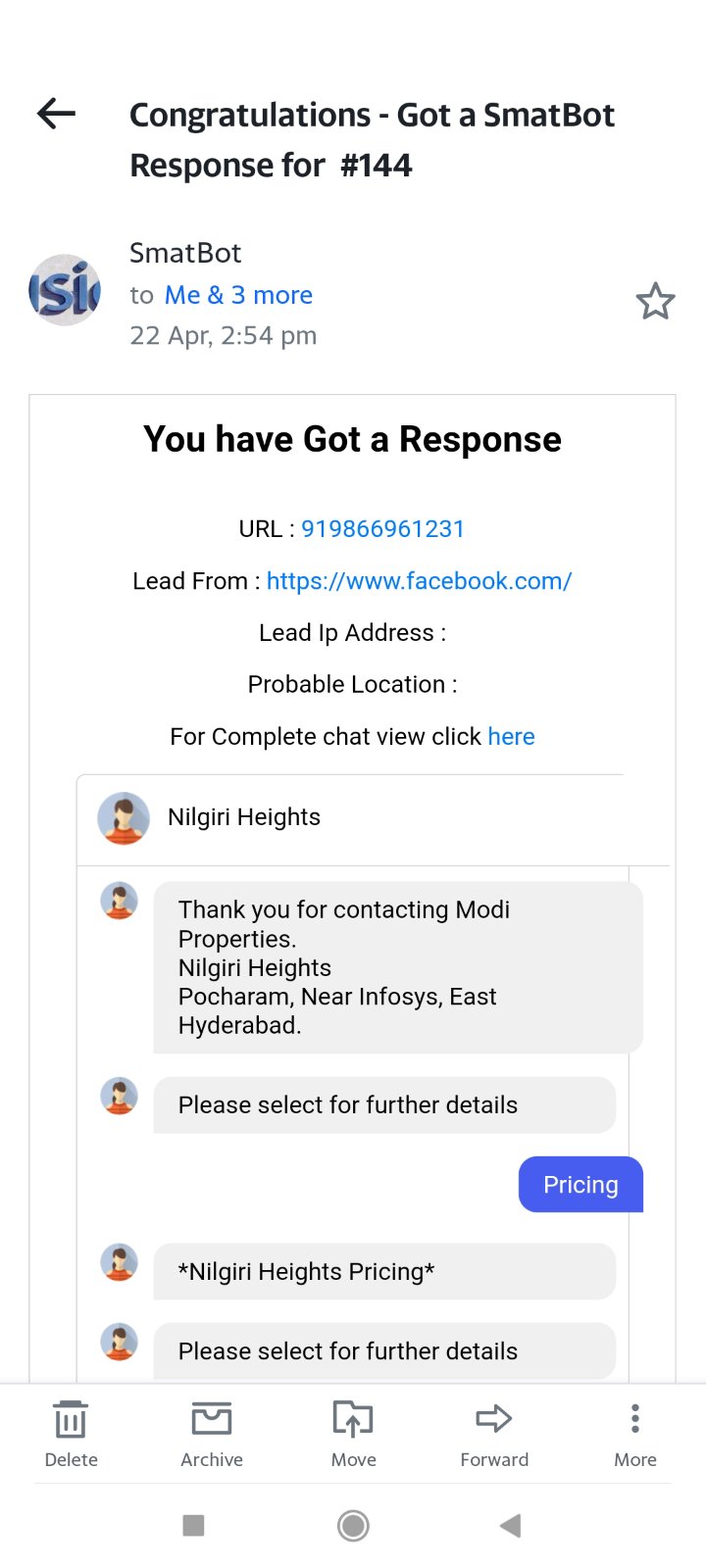Click 'here' for complete chat view
The height and width of the screenshot is (1568, 706).
pos(511,737)
